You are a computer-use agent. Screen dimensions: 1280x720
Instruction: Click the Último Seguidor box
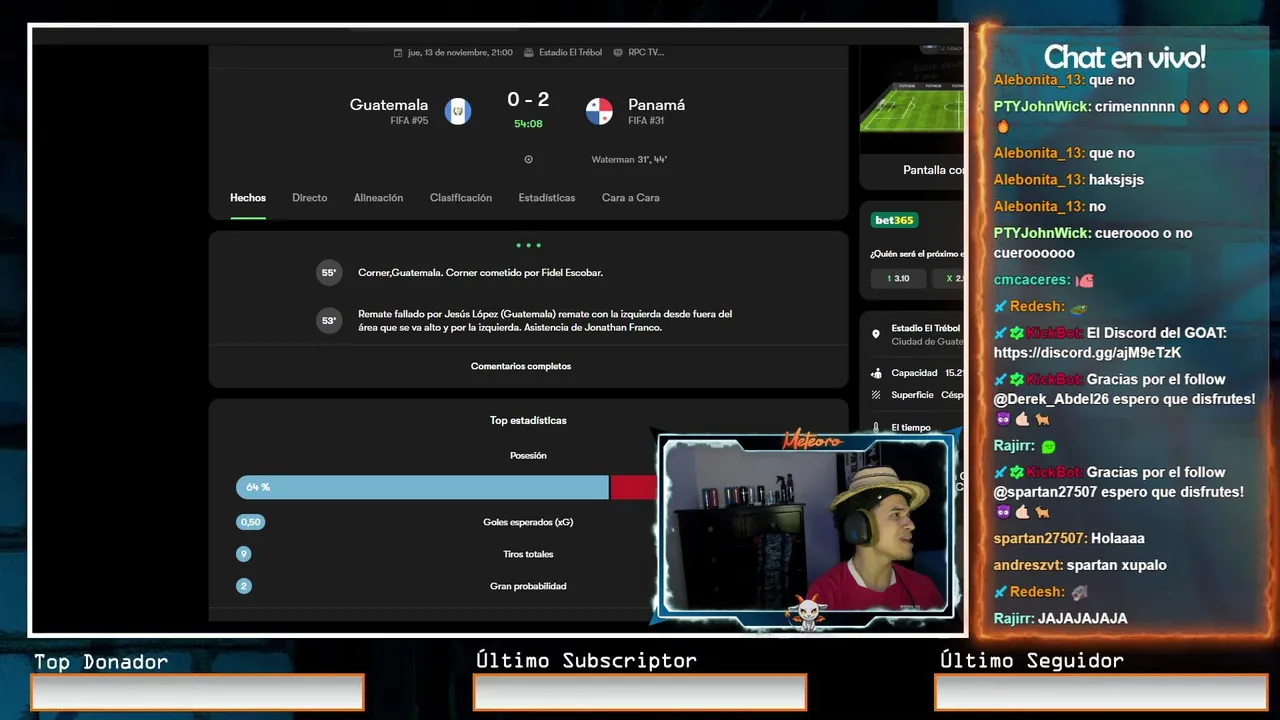pyautogui.click(x=1101, y=692)
